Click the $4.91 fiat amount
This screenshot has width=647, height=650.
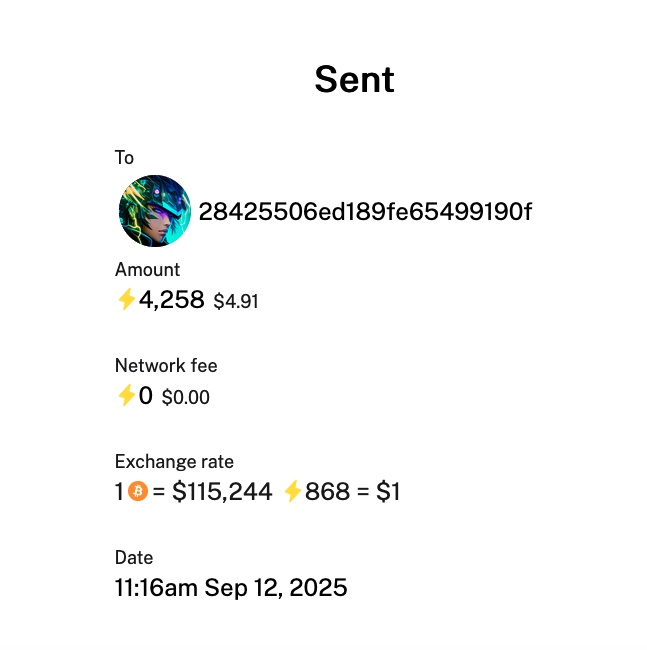tap(236, 301)
